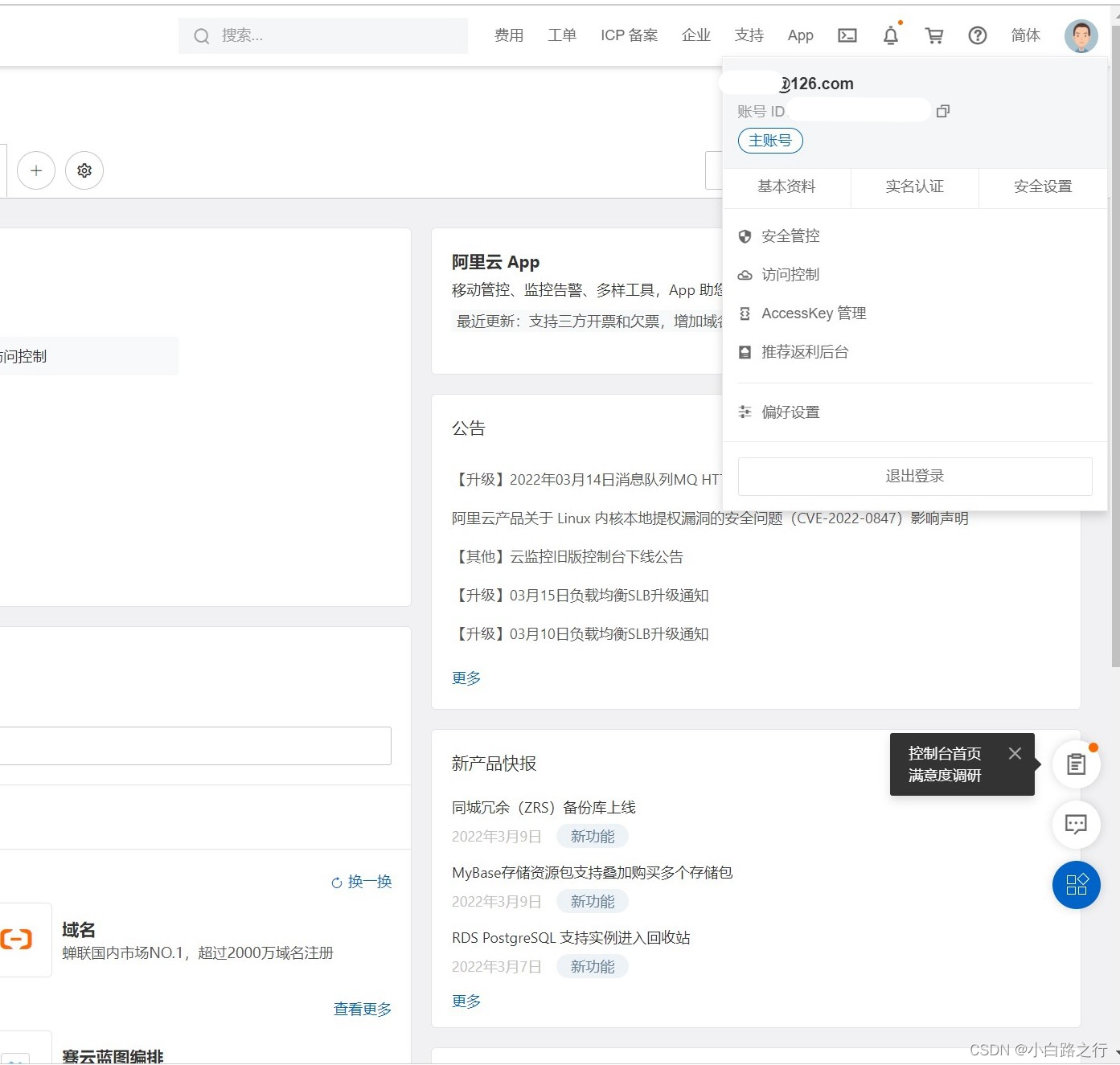Copy the account ID using copy icon
Viewport: 1120px width, 1065px height.
943,111
